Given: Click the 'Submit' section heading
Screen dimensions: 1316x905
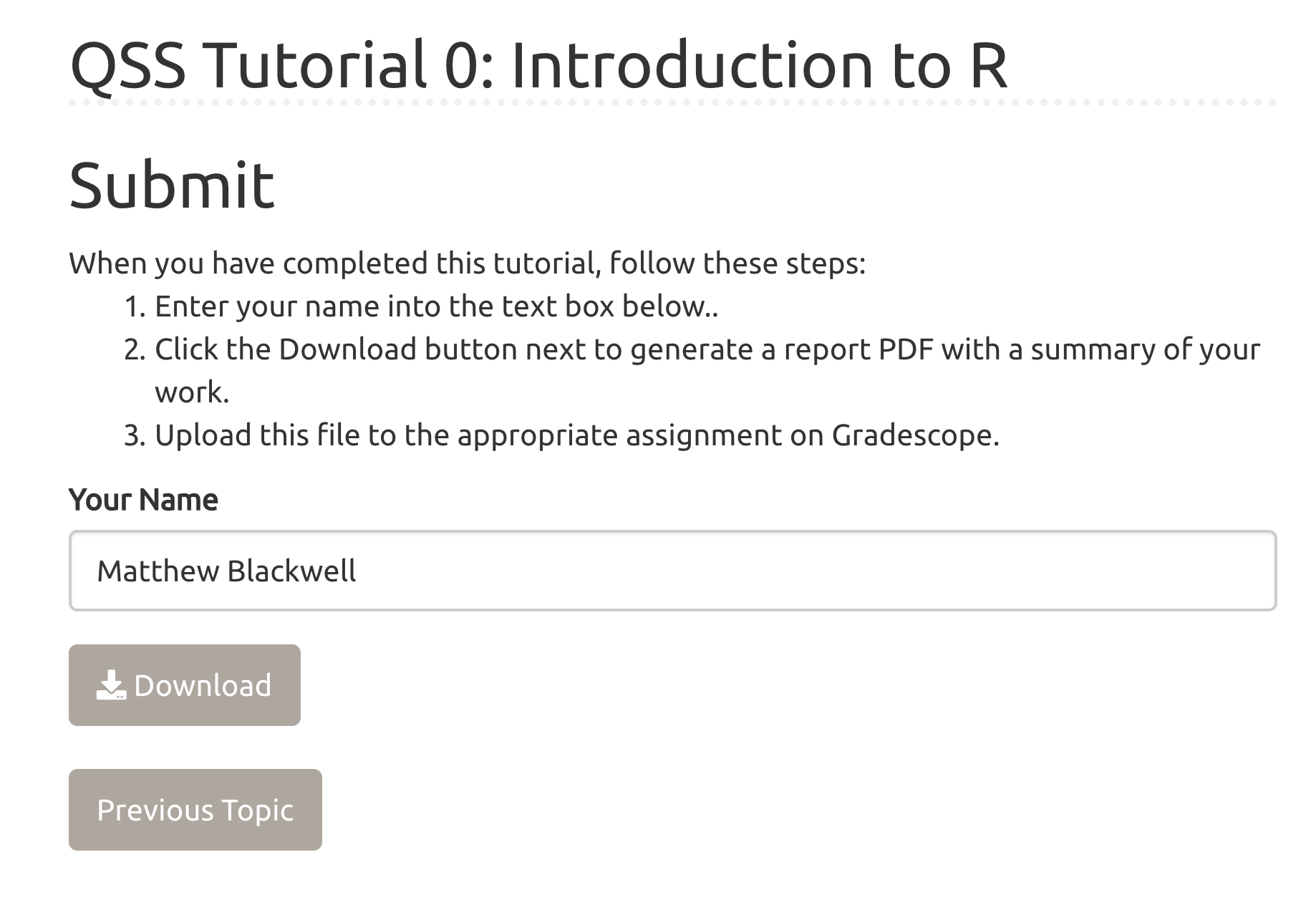Looking at the screenshot, I should pyautogui.click(x=172, y=185).
